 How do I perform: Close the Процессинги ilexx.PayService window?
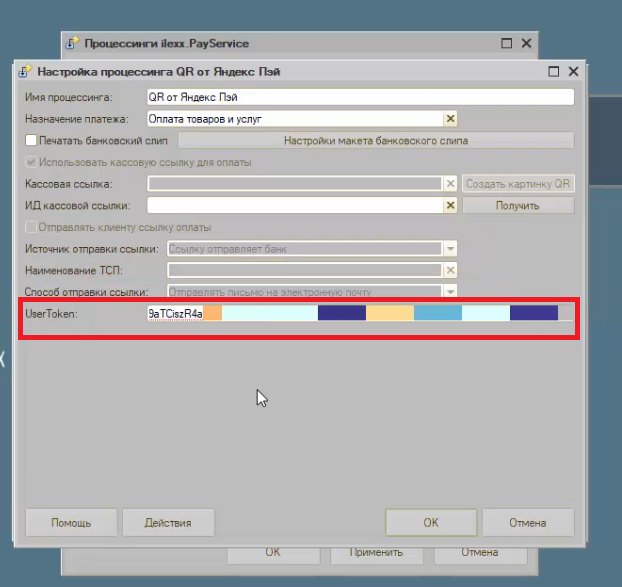526,43
